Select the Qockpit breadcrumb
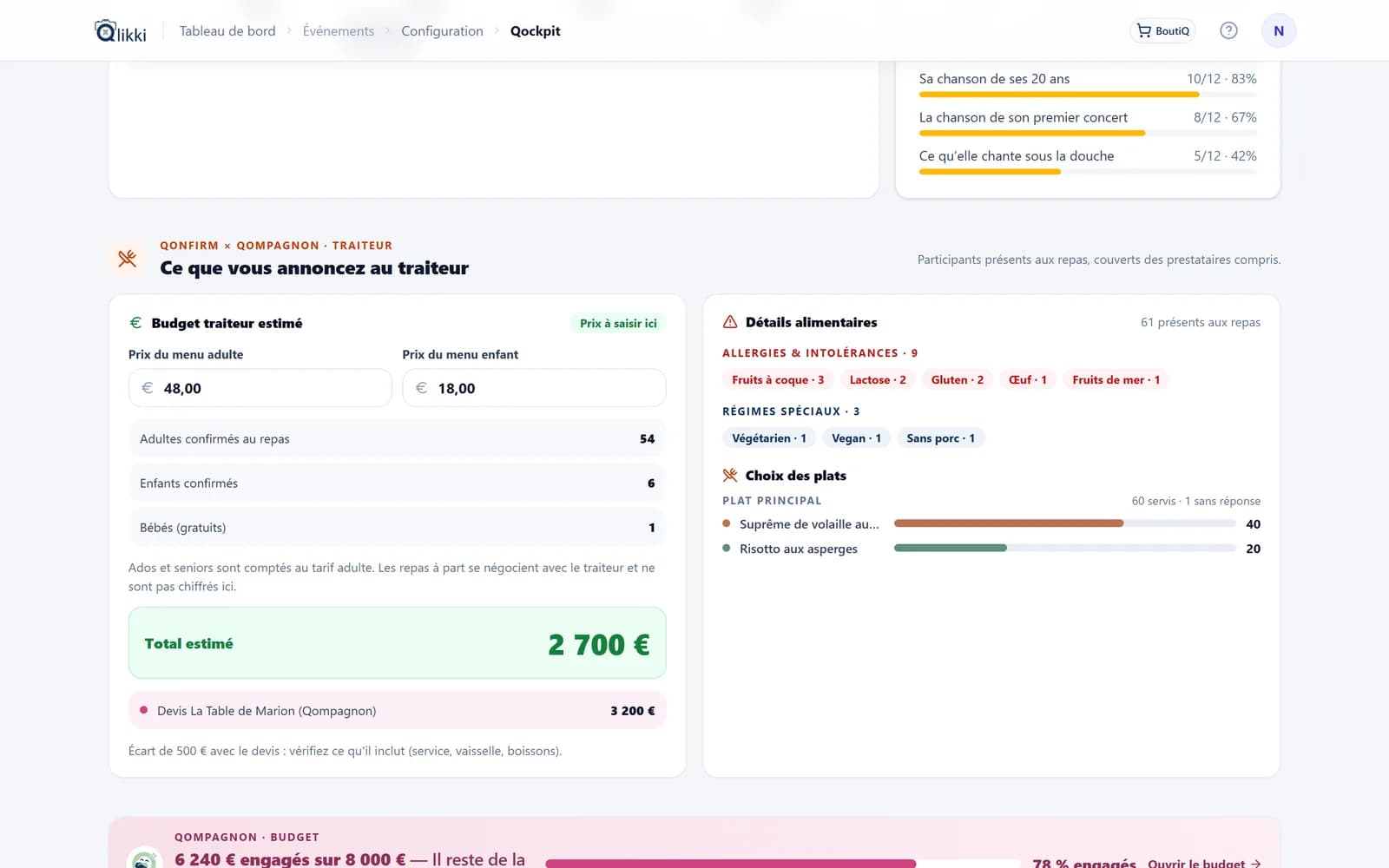The width and height of the screenshot is (1389, 868). point(535,31)
